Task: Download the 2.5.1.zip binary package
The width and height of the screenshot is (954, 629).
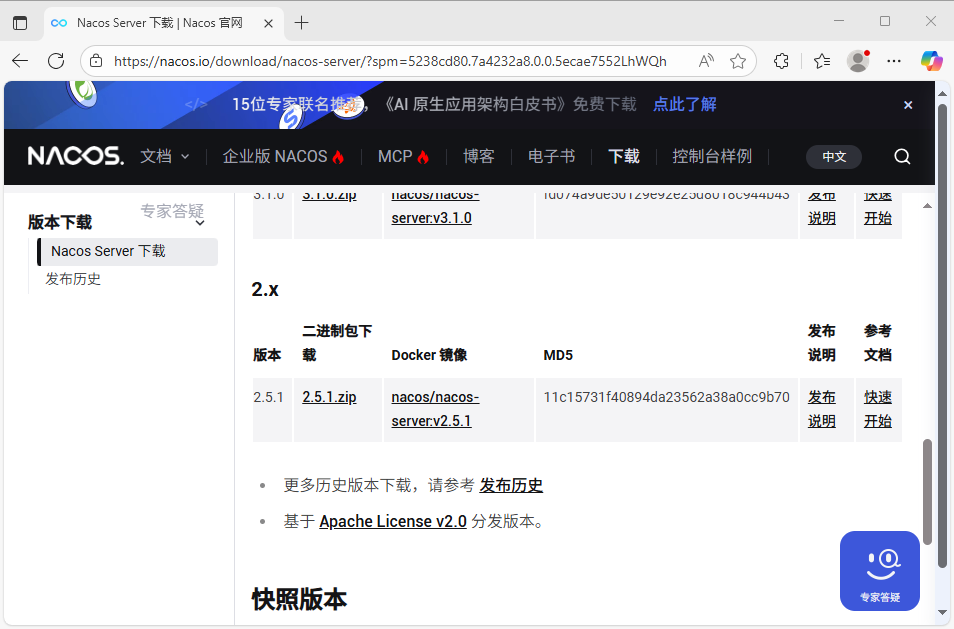Action: [329, 397]
